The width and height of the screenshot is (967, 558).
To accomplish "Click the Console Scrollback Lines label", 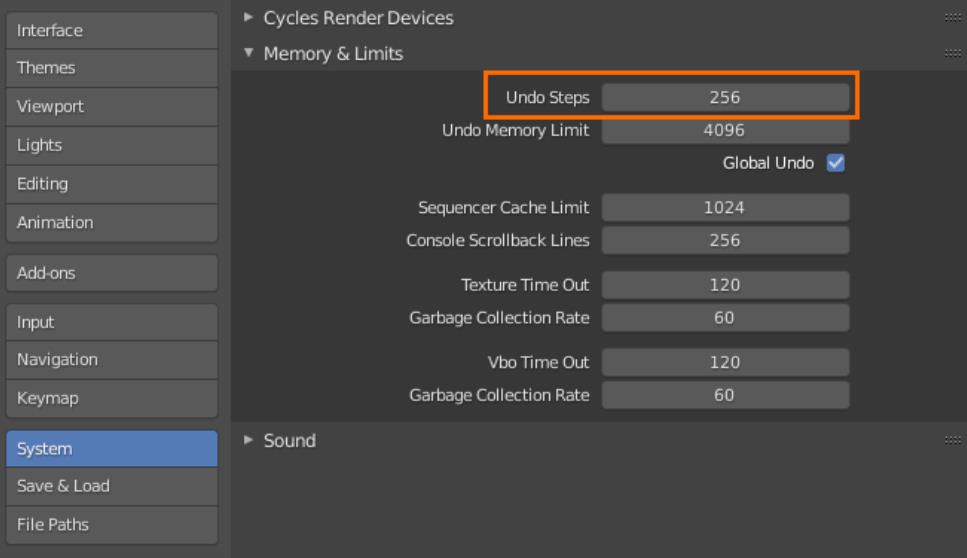I will (x=498, y=240).
